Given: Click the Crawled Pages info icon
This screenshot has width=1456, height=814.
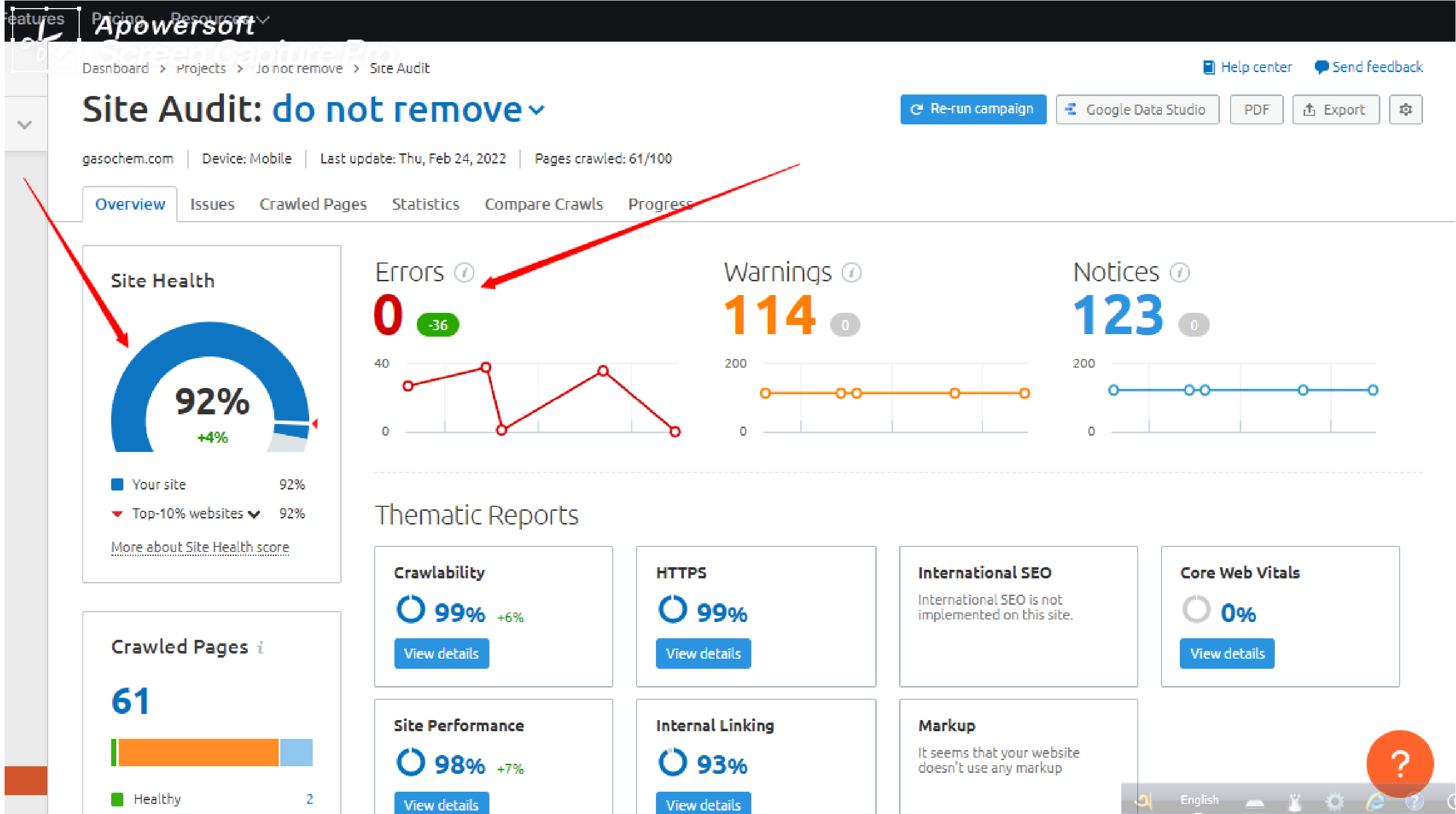Looking at the screenshot, I should coord(260,646).
